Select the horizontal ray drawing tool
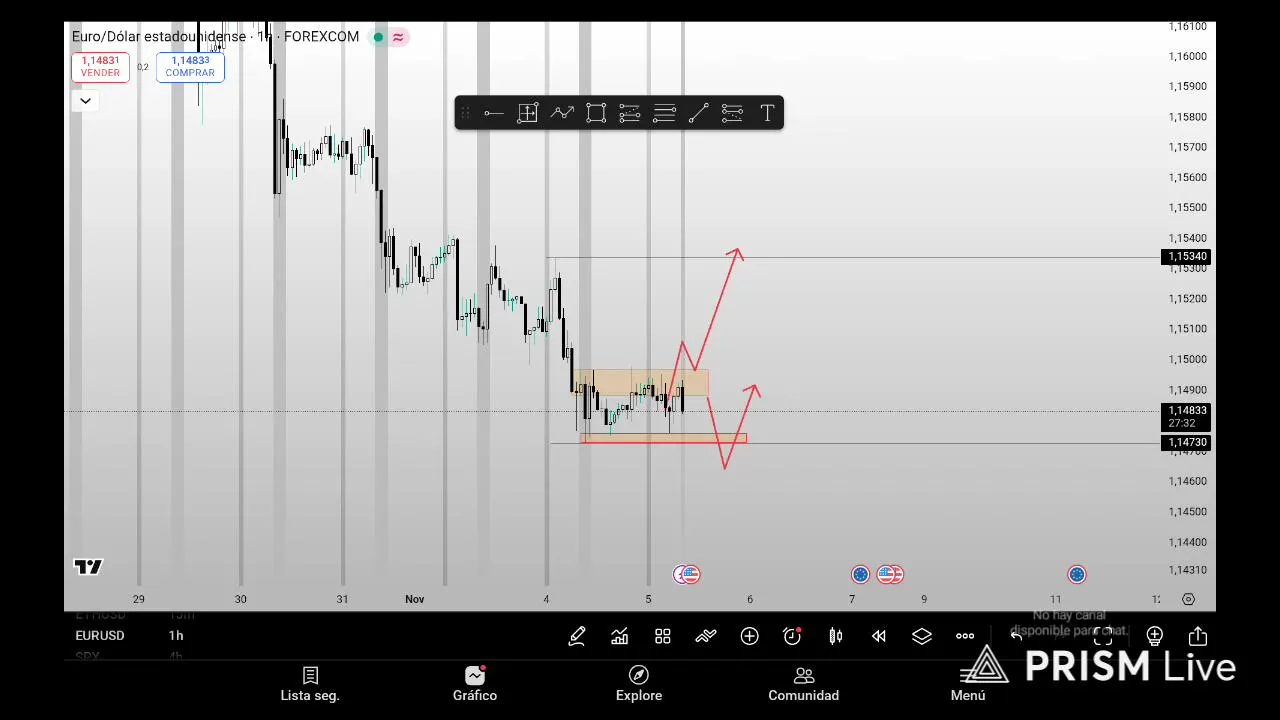1280x720 pixels. click(x=494, y=113)
